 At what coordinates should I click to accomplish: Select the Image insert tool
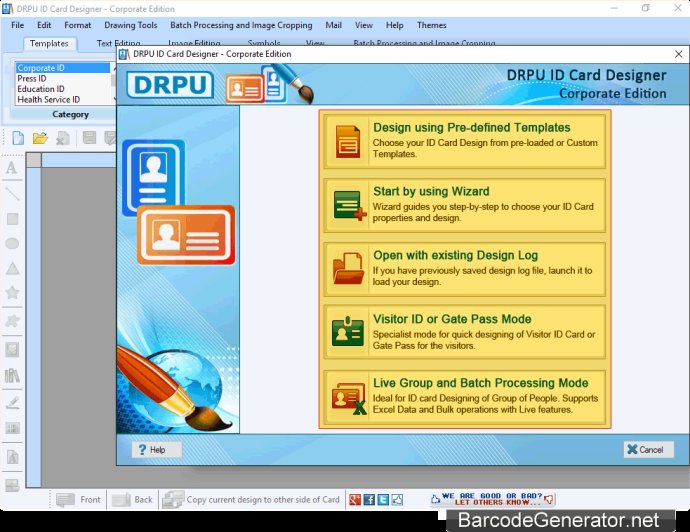[12, 350]
